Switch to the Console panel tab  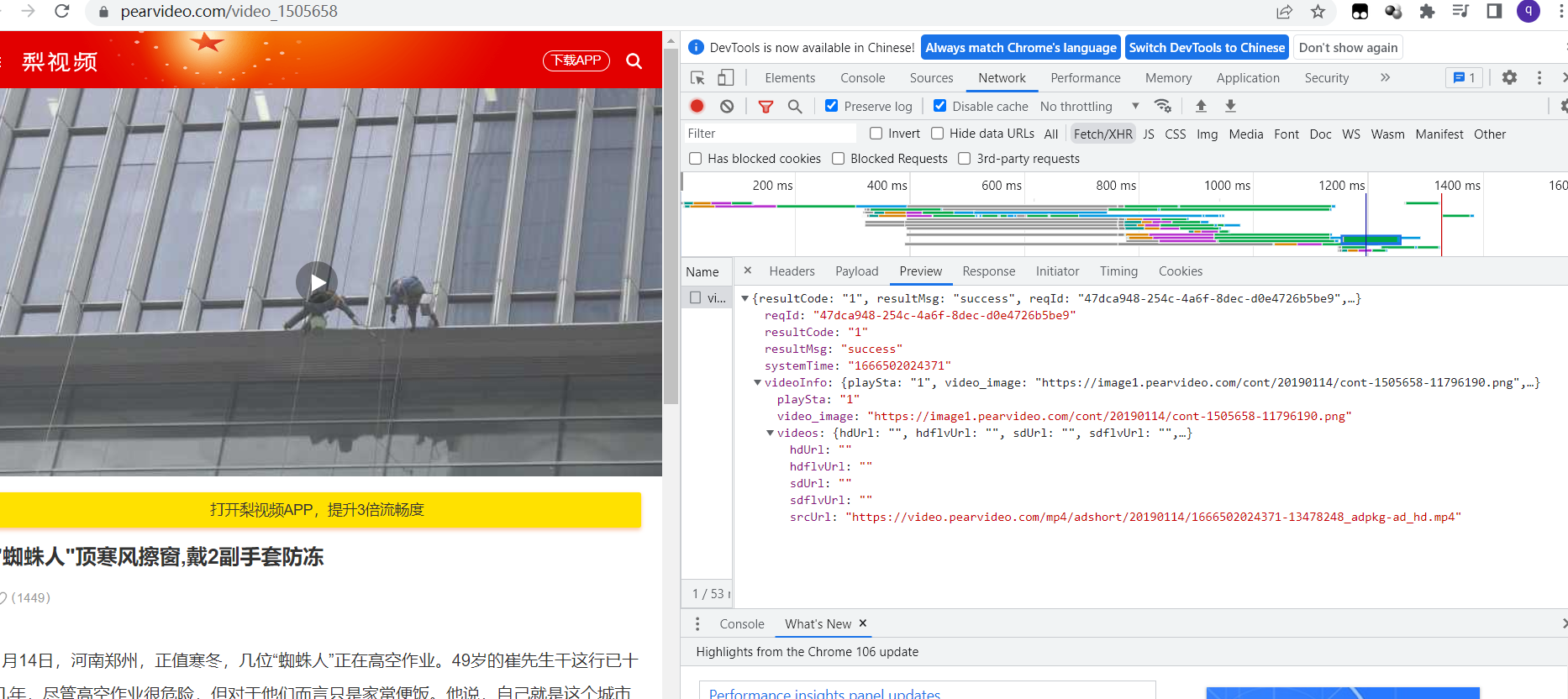[x=863, y=78]
